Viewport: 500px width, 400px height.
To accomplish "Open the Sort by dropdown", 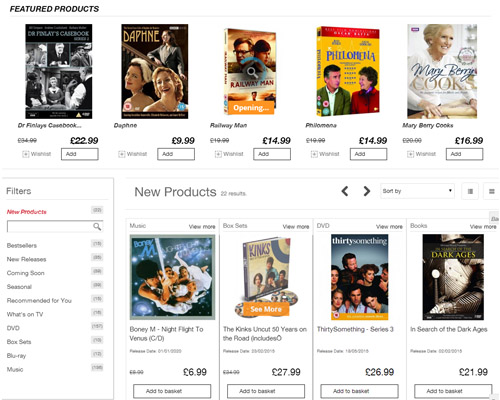I will coord(417,191).
